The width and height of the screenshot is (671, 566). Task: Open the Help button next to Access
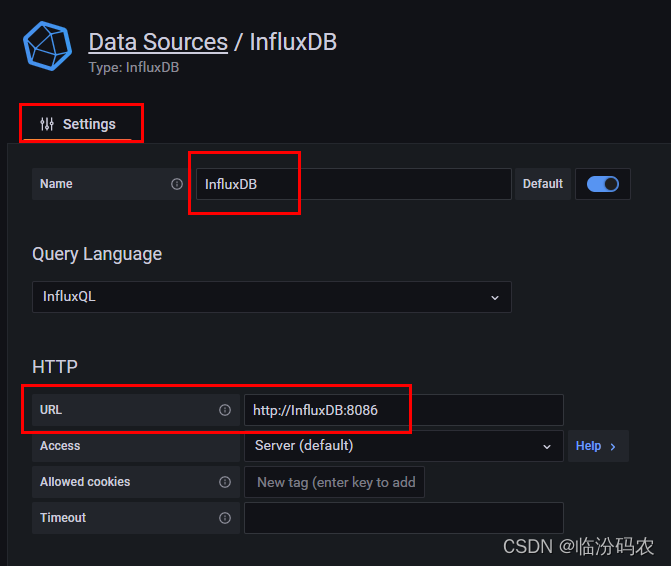598,446
